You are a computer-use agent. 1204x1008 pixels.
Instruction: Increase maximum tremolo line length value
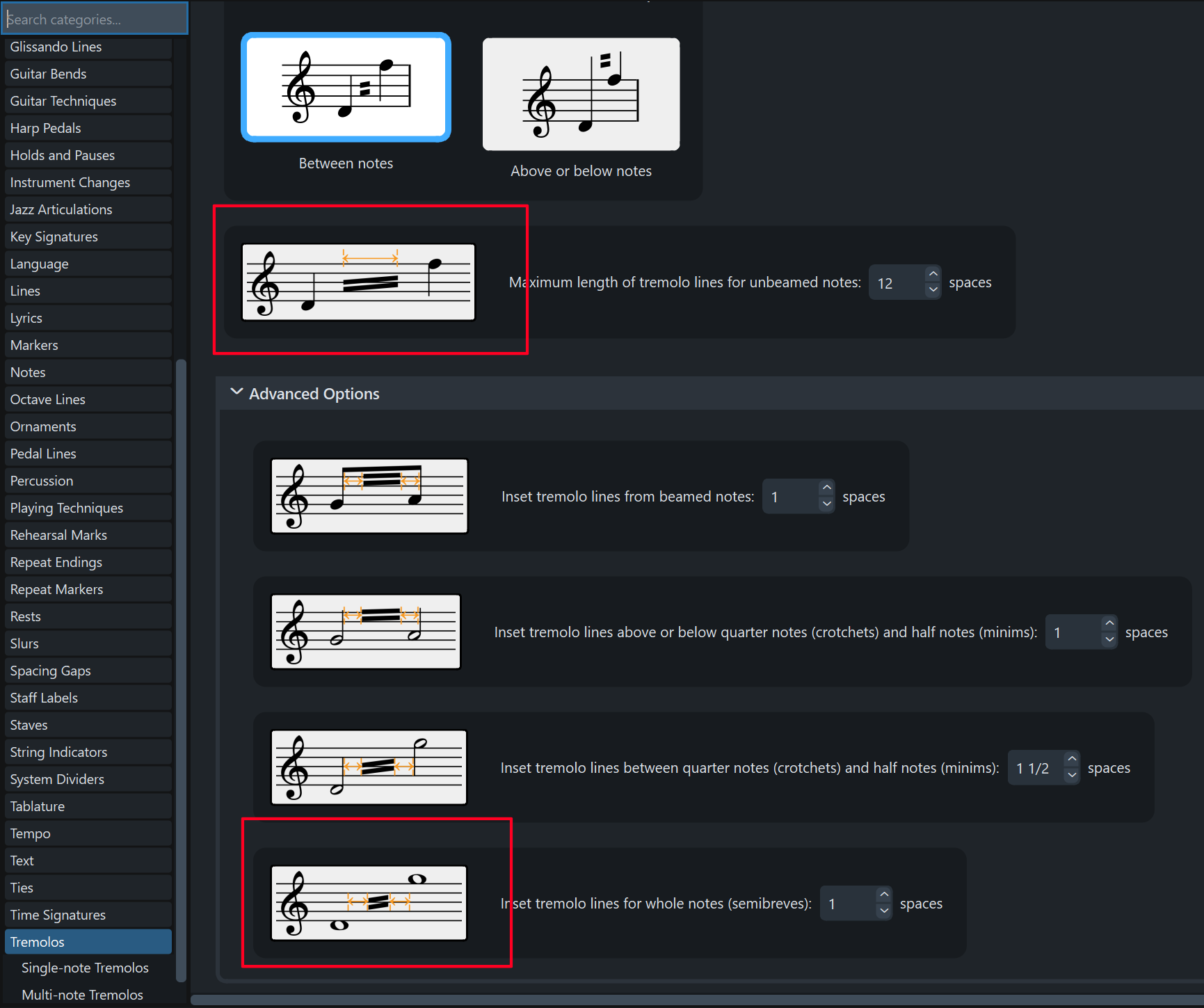933,274
